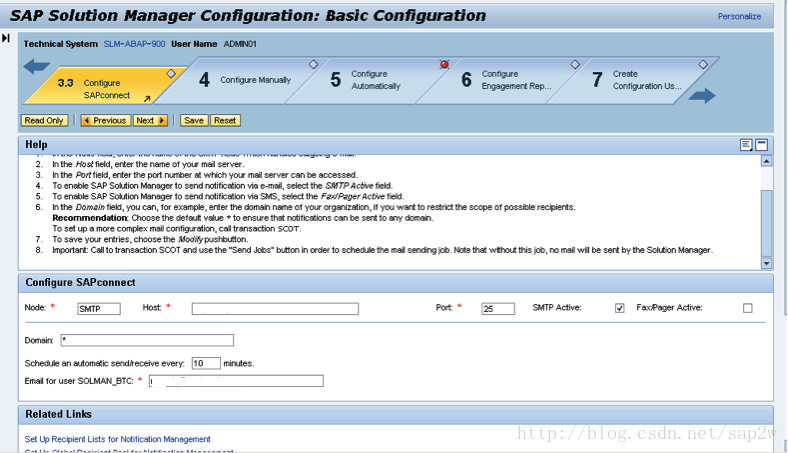
Task: Save the configuration with Save button
Action: [x=194, y=121]
